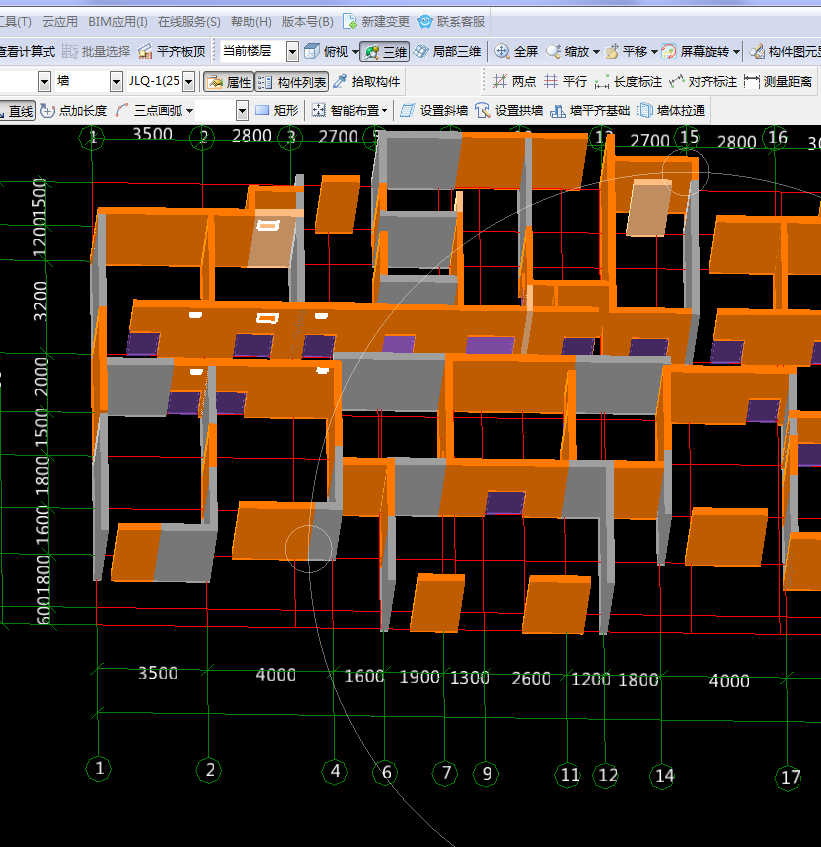Click top axis bubble 16
The width and height of the screenshot is (821, 847).
(777, 138)
